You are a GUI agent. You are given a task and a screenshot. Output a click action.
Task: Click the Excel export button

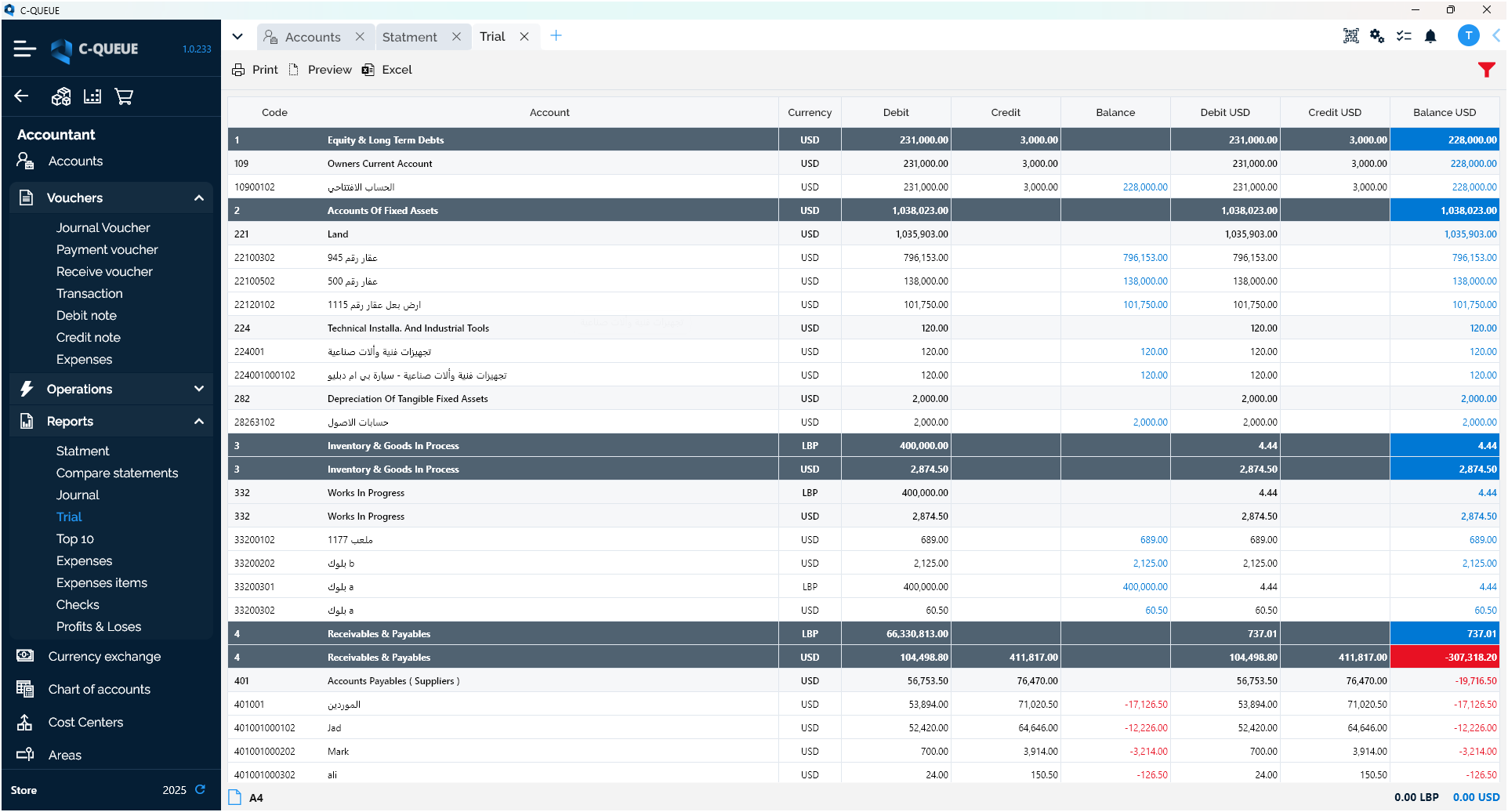coord(387,70)
